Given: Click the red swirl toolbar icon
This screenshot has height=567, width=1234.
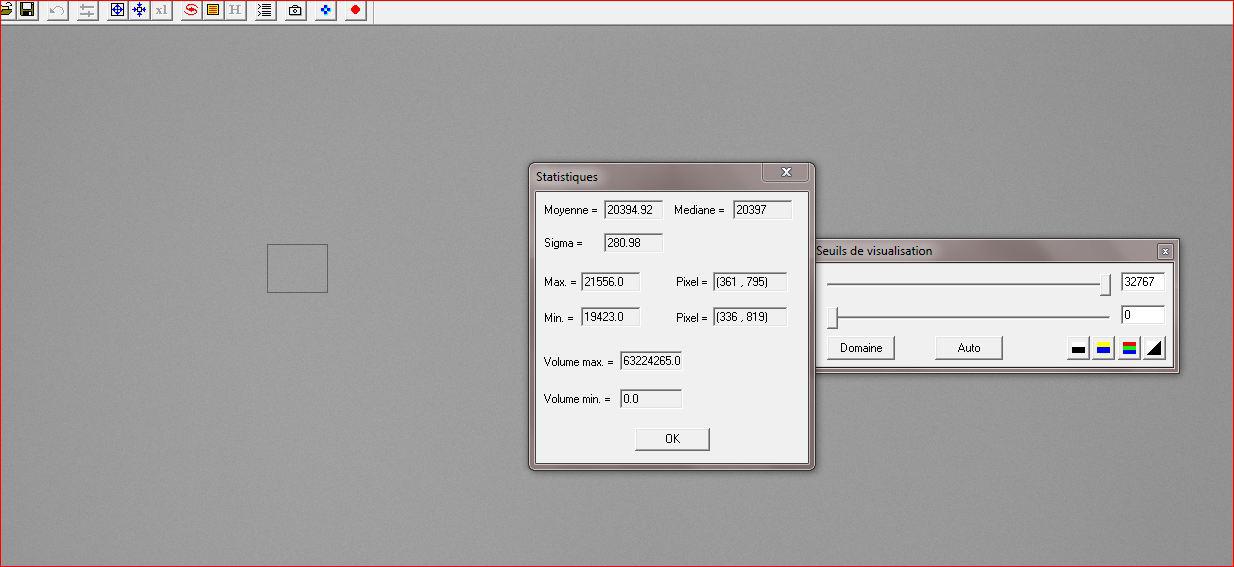Looking at the screenshot, I should tap(191, 10).
